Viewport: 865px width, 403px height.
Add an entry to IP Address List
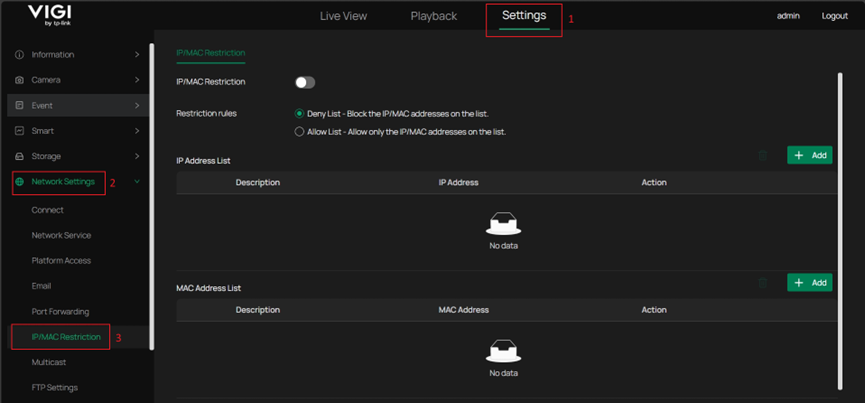[809, 155]
